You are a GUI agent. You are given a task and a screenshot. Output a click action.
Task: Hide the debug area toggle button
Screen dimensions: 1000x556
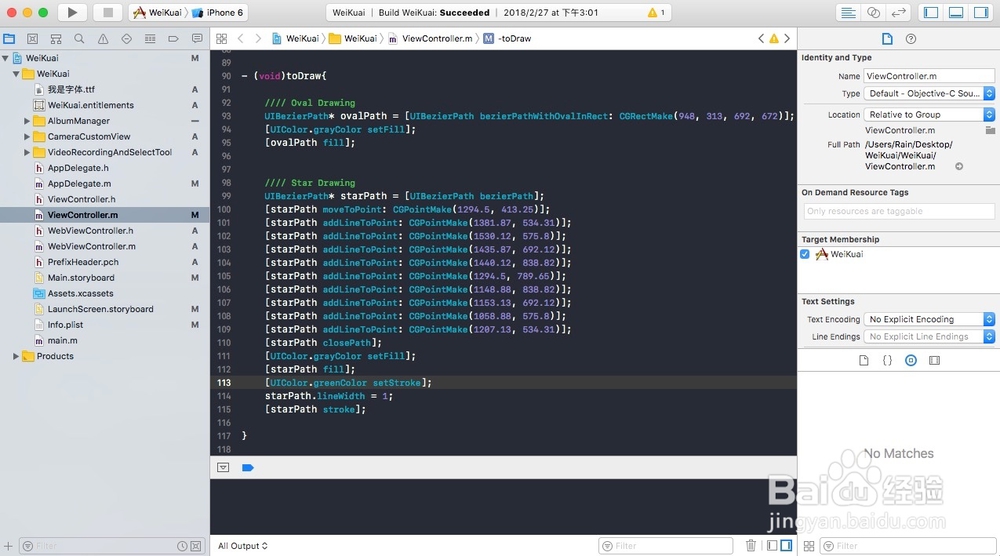(x=223, y=468)
